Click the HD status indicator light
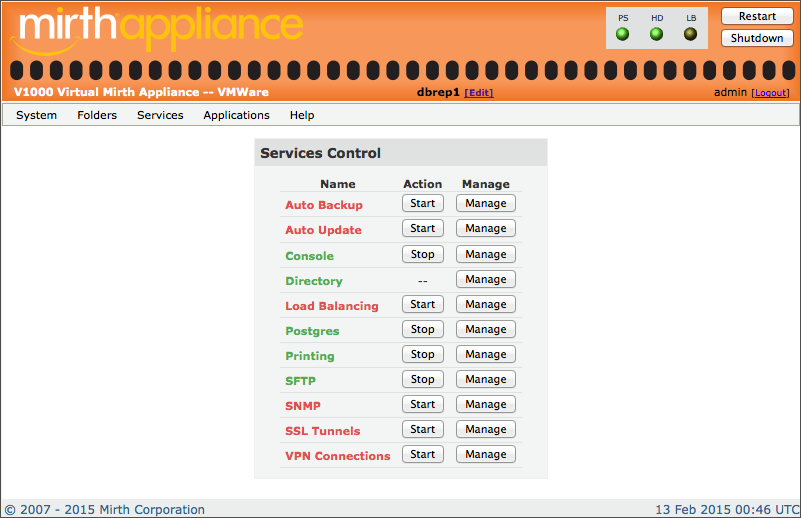The width and height of the screenshot is (801, 518). 656,34
